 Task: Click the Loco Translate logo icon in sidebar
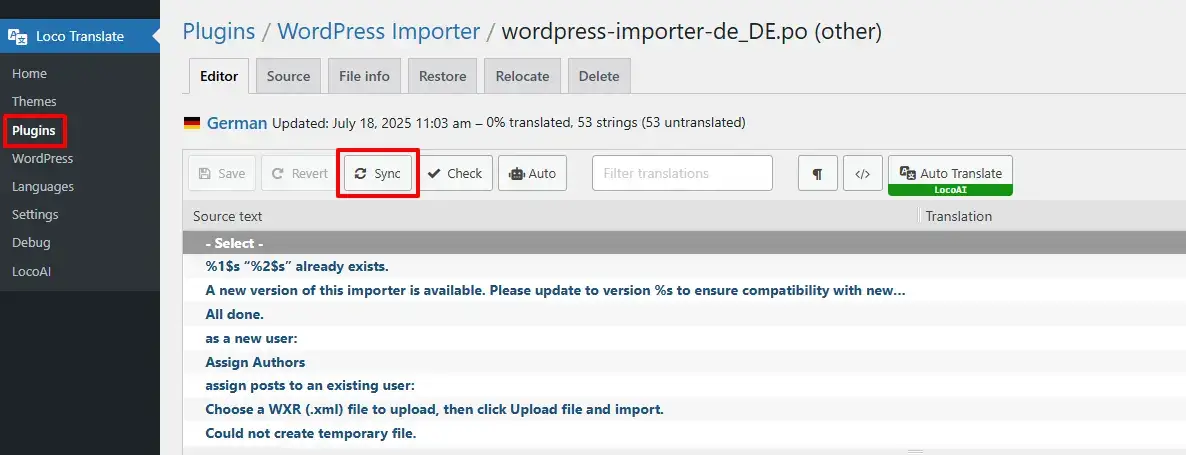[17, 36]
